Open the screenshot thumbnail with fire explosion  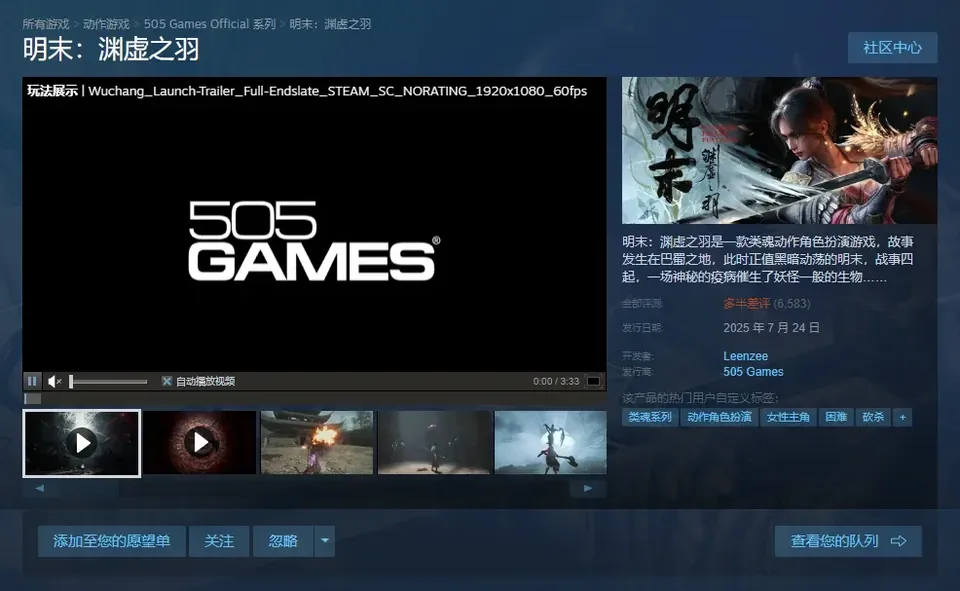click(x=317, y=443)
